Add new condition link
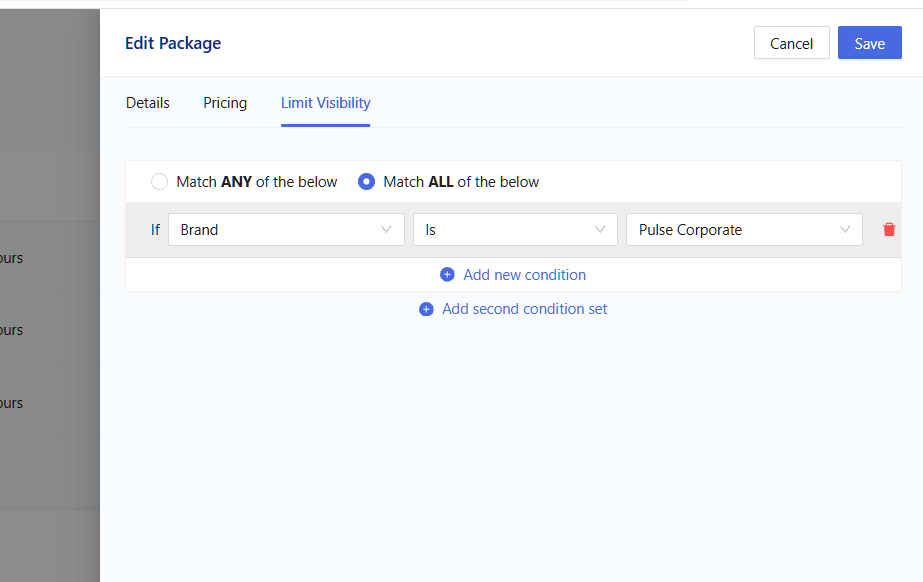This screenshot has width=923, height=582. [524, 275]
